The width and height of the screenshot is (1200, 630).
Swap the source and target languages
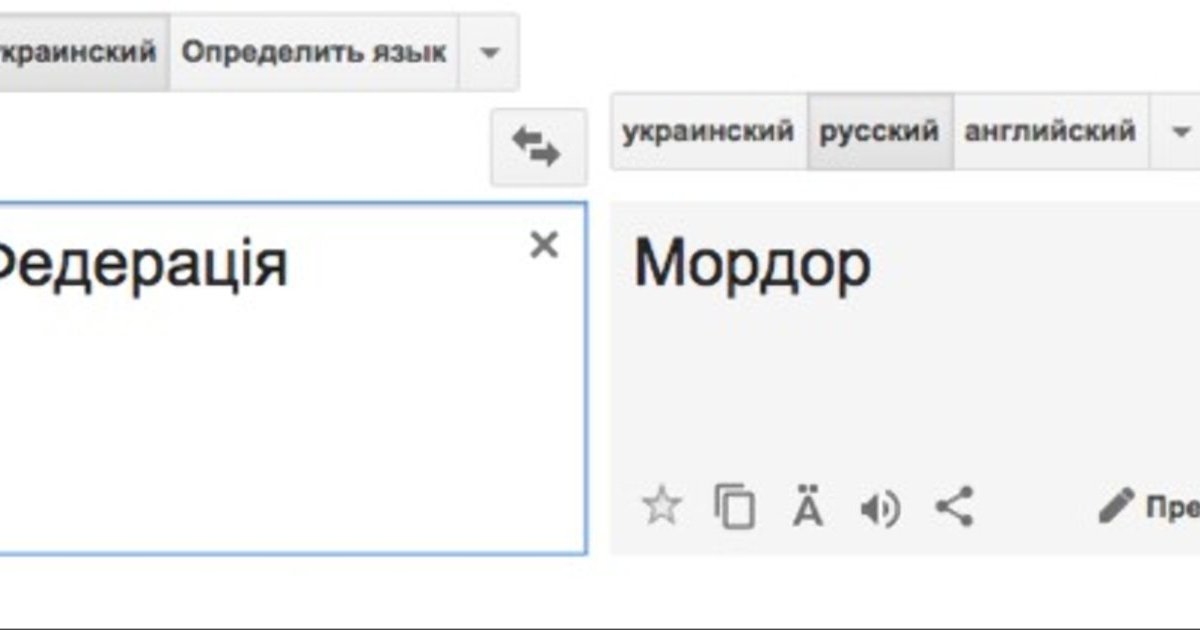click(x=538, y=148)
